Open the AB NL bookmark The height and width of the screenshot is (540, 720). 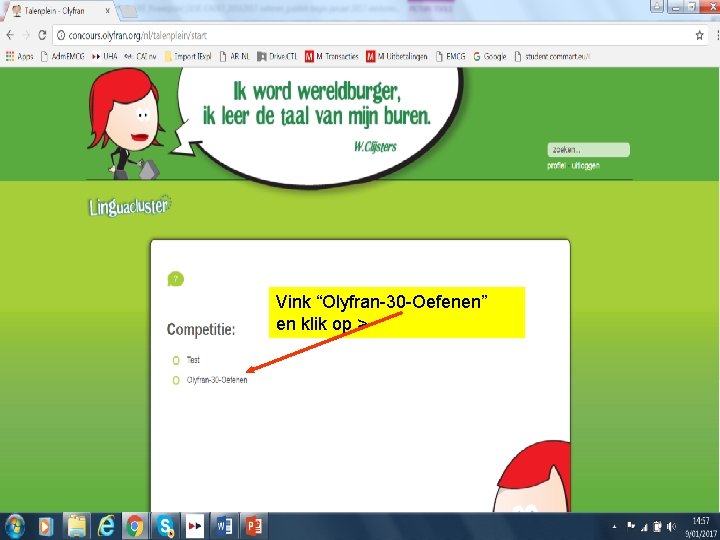pyautogui.click(x=234, y=56)
